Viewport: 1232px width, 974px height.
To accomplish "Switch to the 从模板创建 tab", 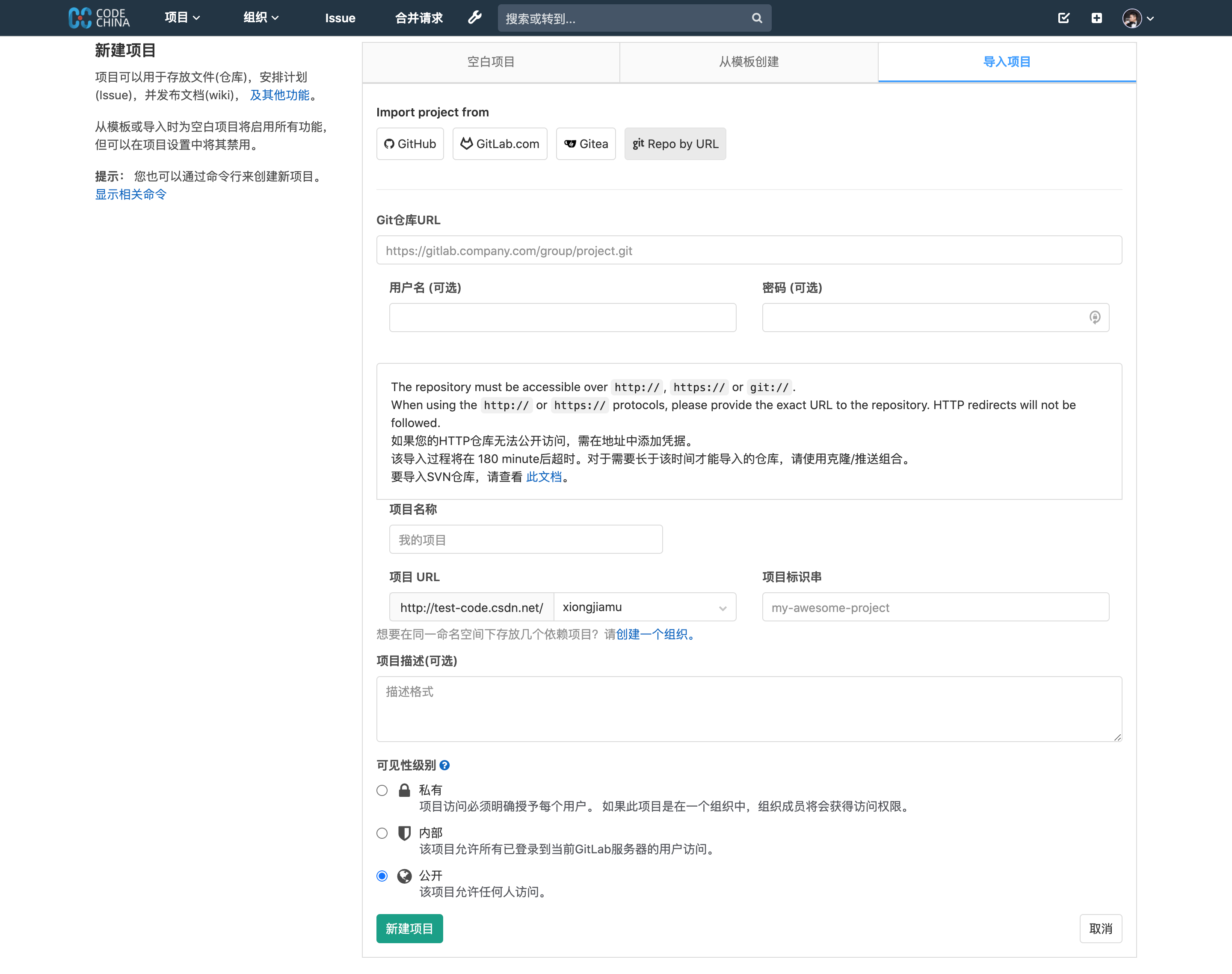I will coord(749,62).
